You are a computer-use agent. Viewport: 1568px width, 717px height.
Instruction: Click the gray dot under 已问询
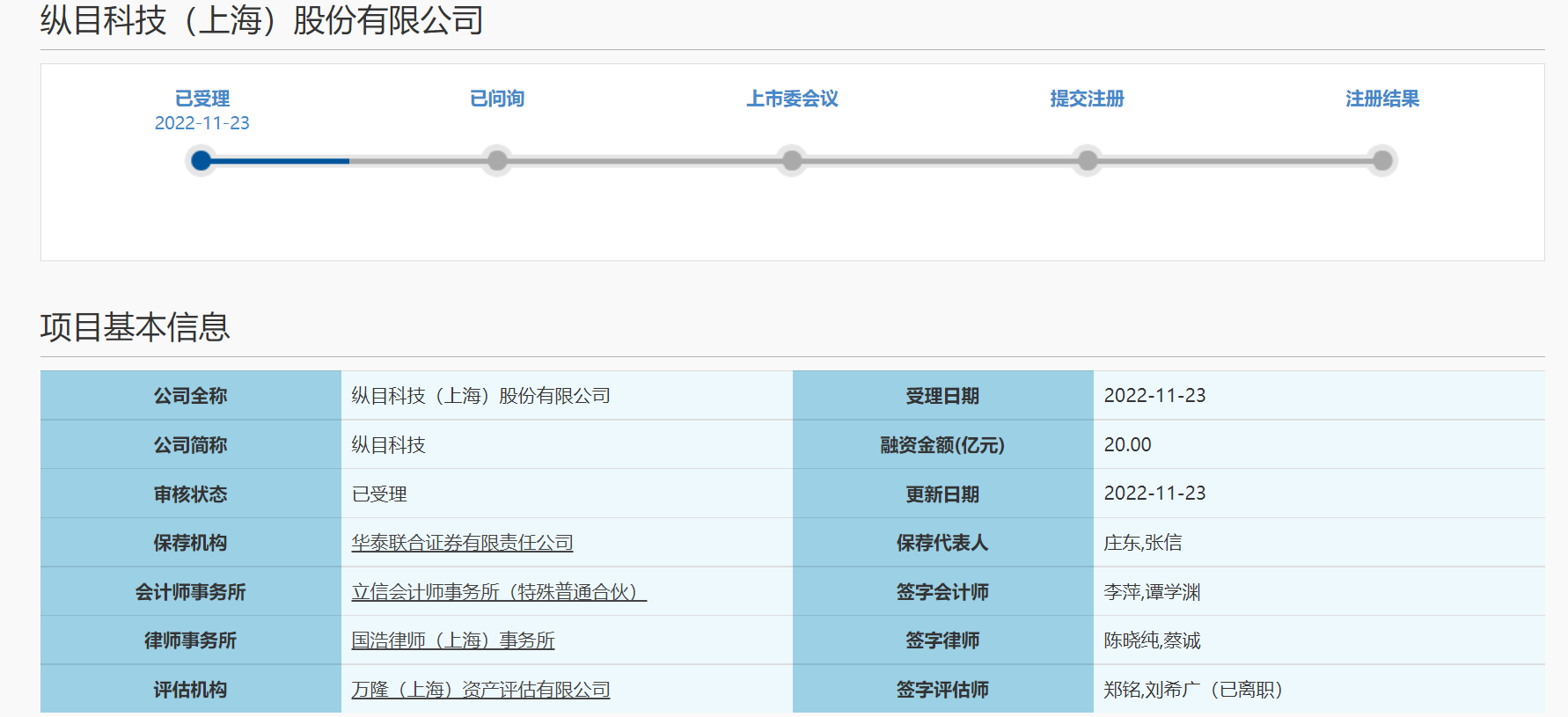pyautogui.click(x=497, y=161)
